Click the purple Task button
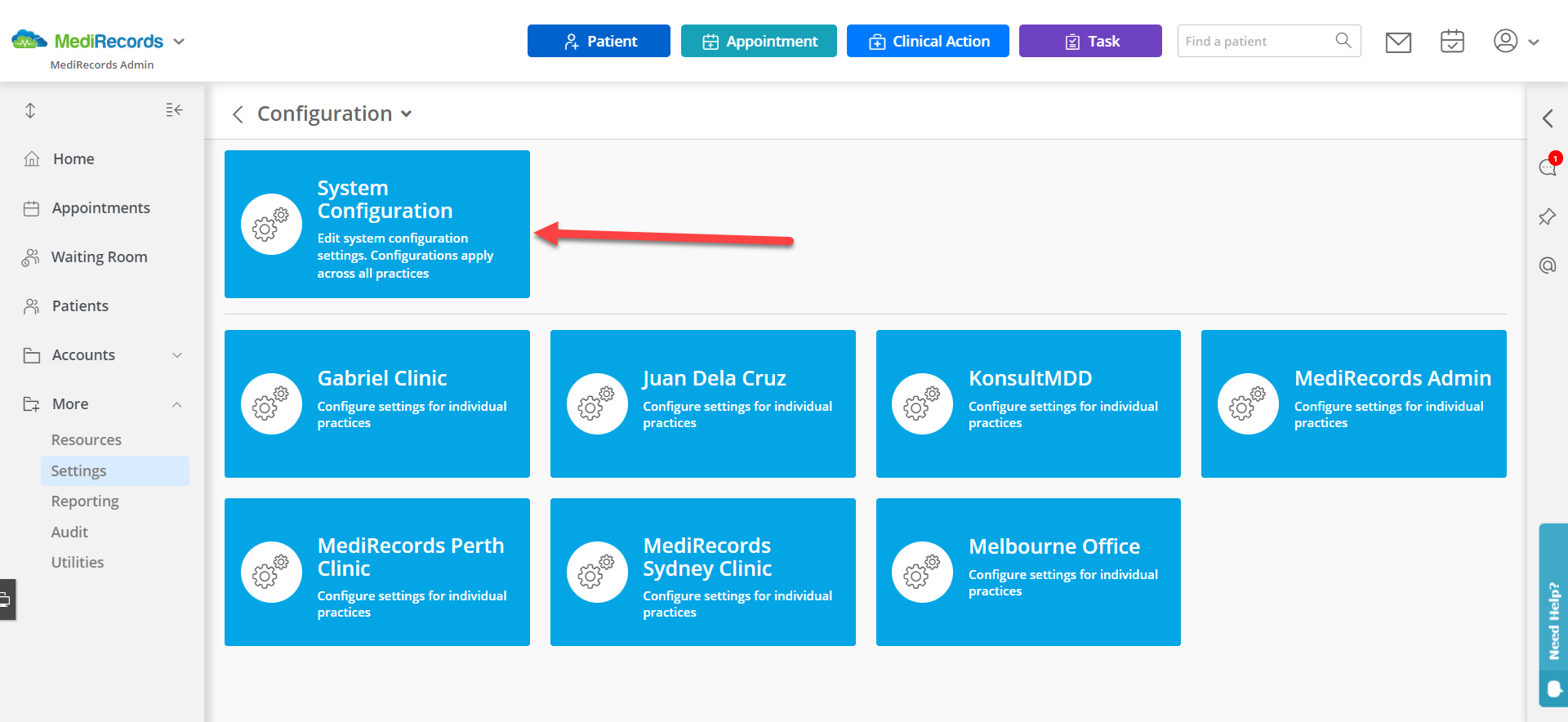 click(1090, 41)
